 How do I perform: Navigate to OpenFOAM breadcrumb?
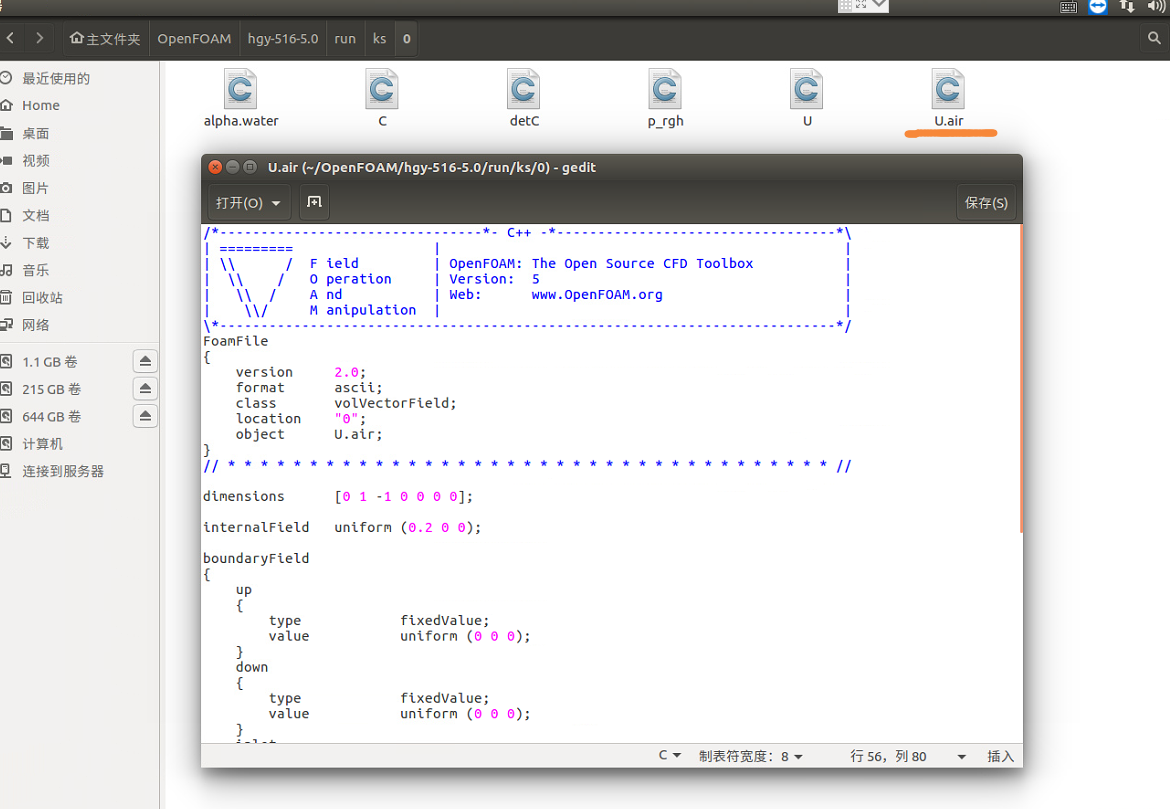pyautogui.click(x=194, y=39)
